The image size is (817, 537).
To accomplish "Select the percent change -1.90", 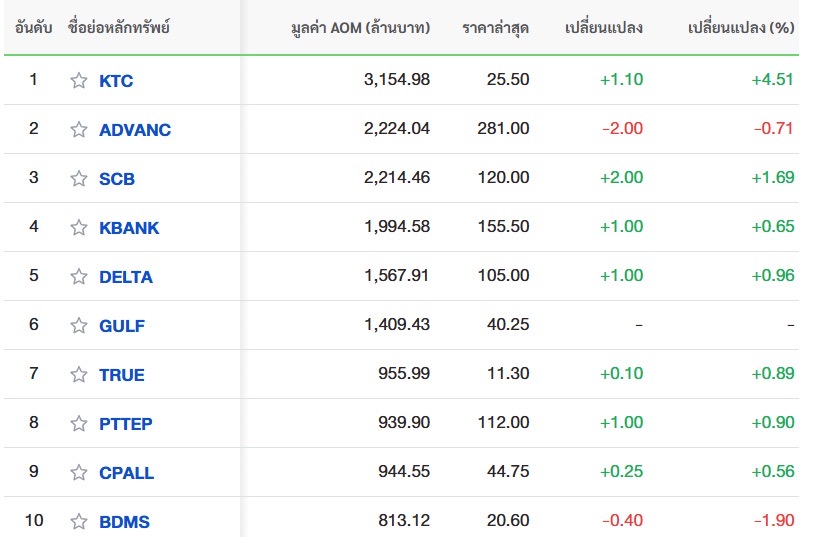I will 774,520.
